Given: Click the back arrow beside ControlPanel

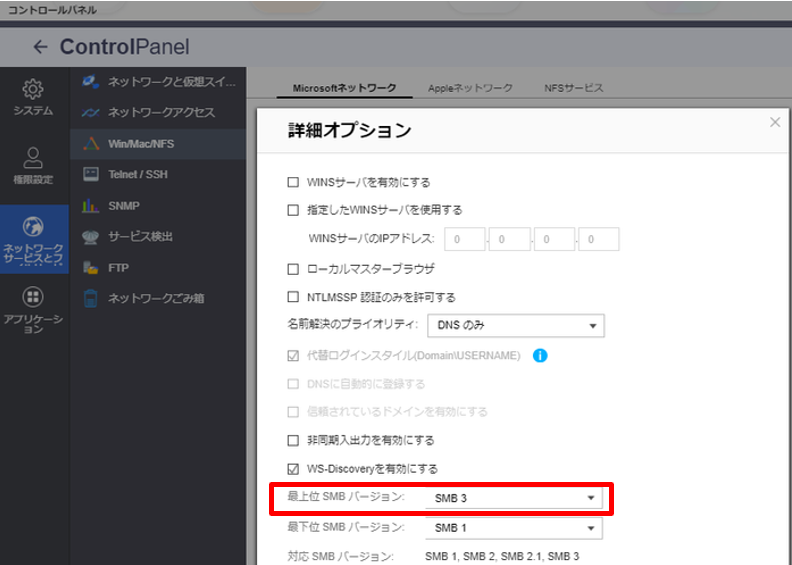Looking at the screenshot, I should [40, 47].
